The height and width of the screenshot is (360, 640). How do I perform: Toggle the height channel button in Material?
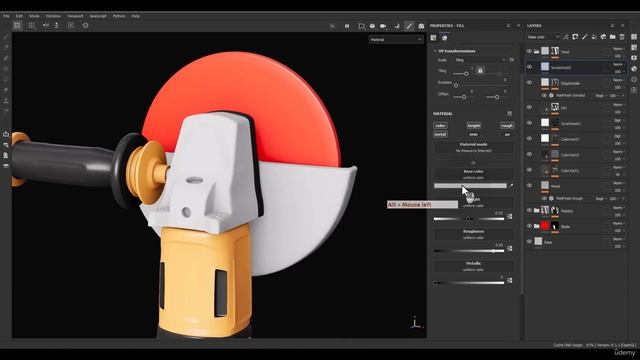tap(473, 126)
